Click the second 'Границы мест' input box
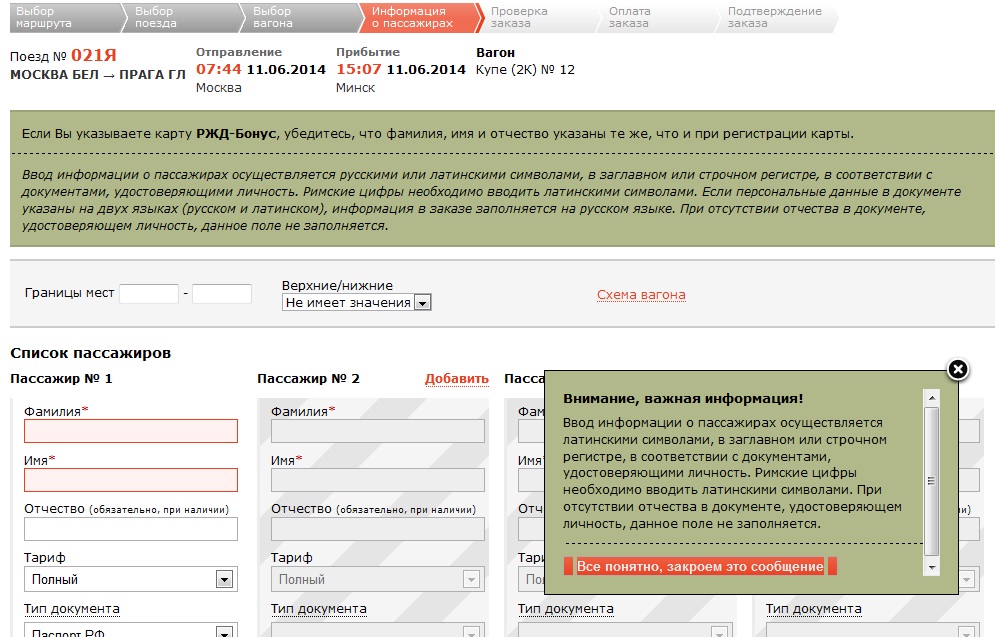 click(x=221, y=294)
